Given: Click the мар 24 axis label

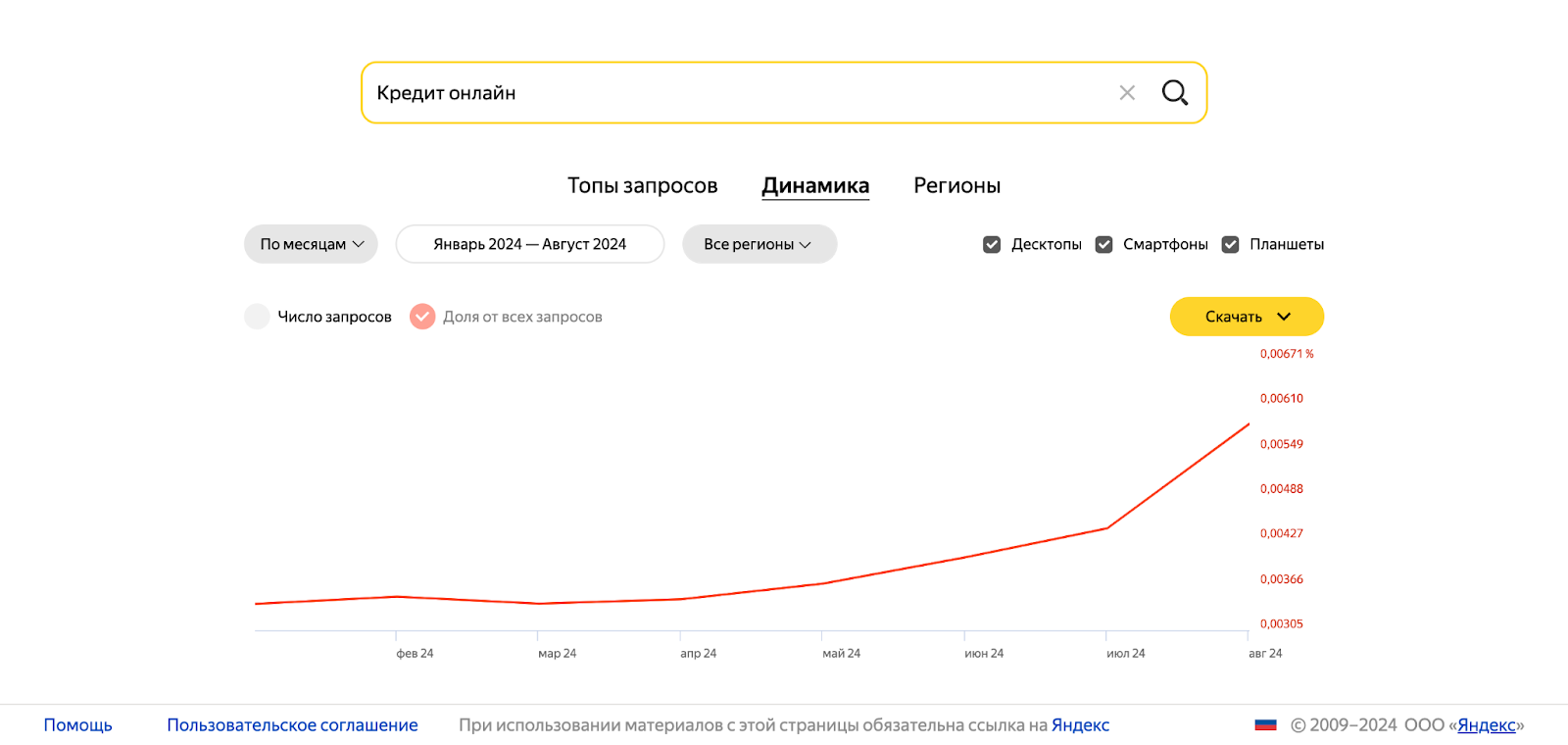Looking at the screenshot, I should [557, 653].
